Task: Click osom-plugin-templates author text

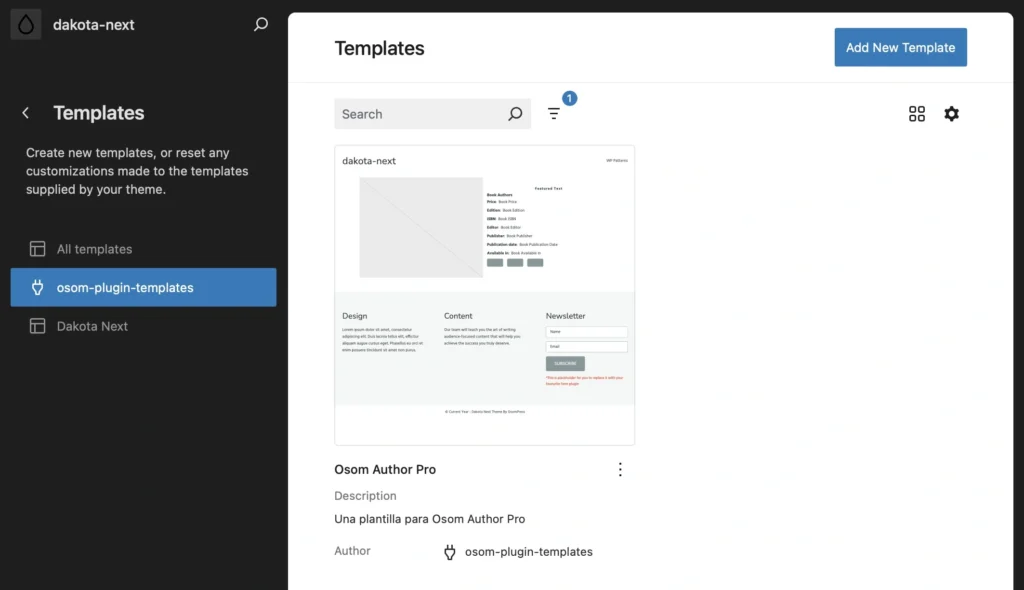Action: pyautogui.click(x=529, y=551)
